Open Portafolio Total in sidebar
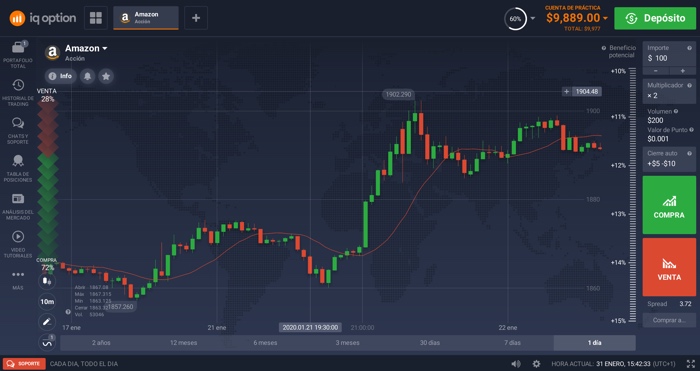 coord(18,54)
